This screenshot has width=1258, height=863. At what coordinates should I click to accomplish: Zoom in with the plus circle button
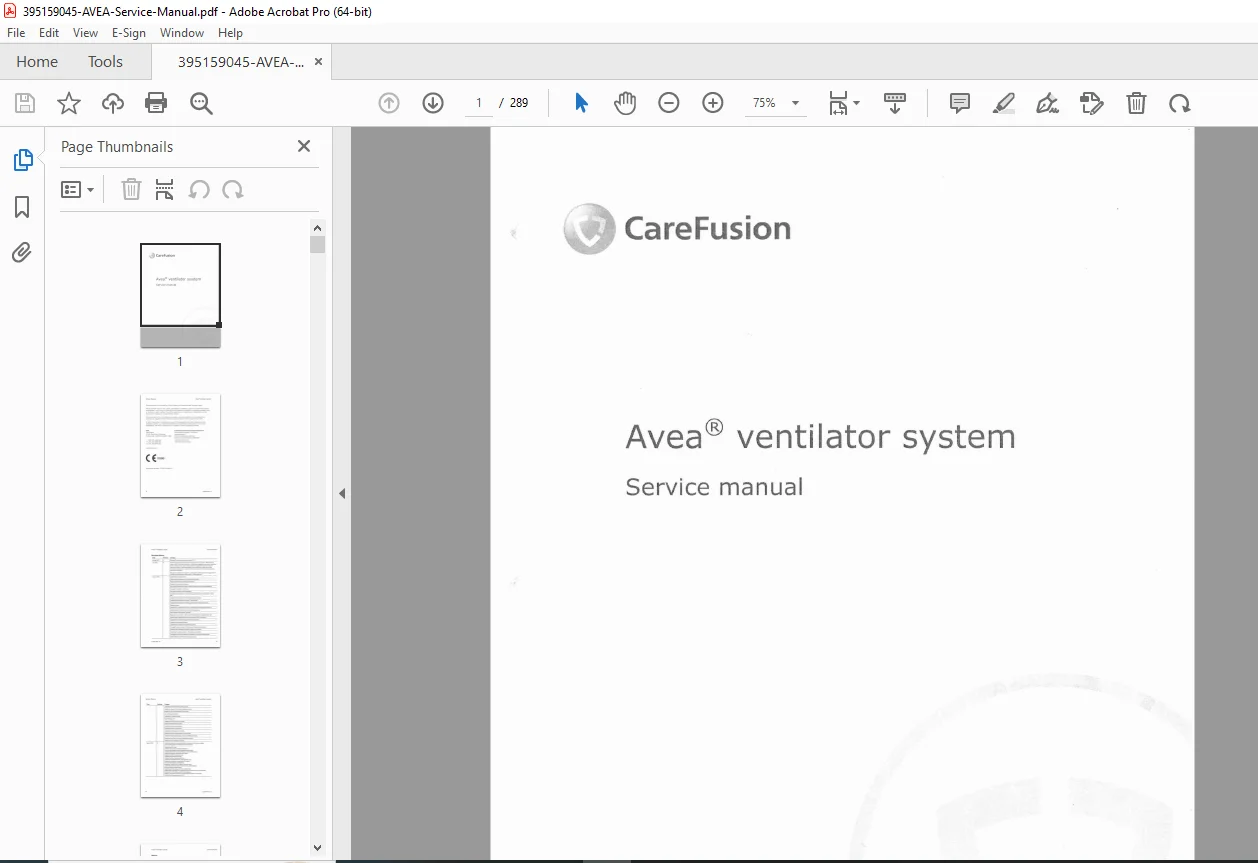713,103
